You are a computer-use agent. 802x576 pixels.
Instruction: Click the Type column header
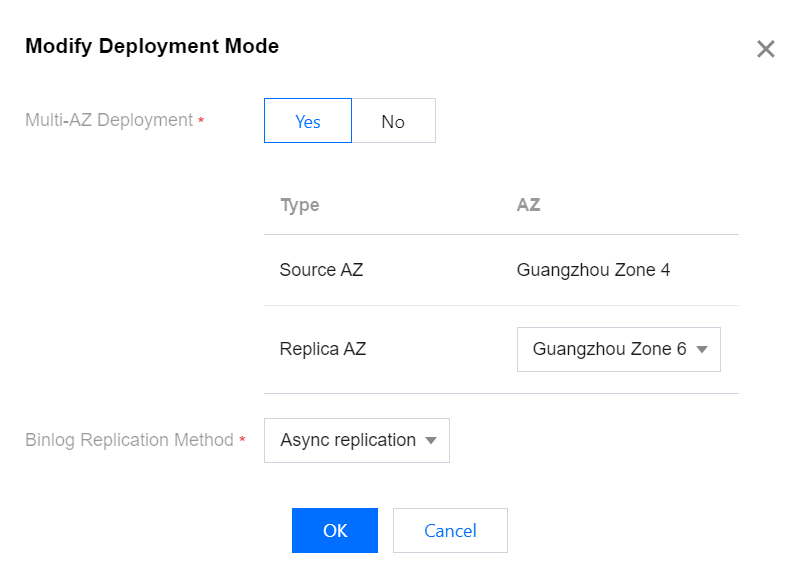[x=300, y=205]
